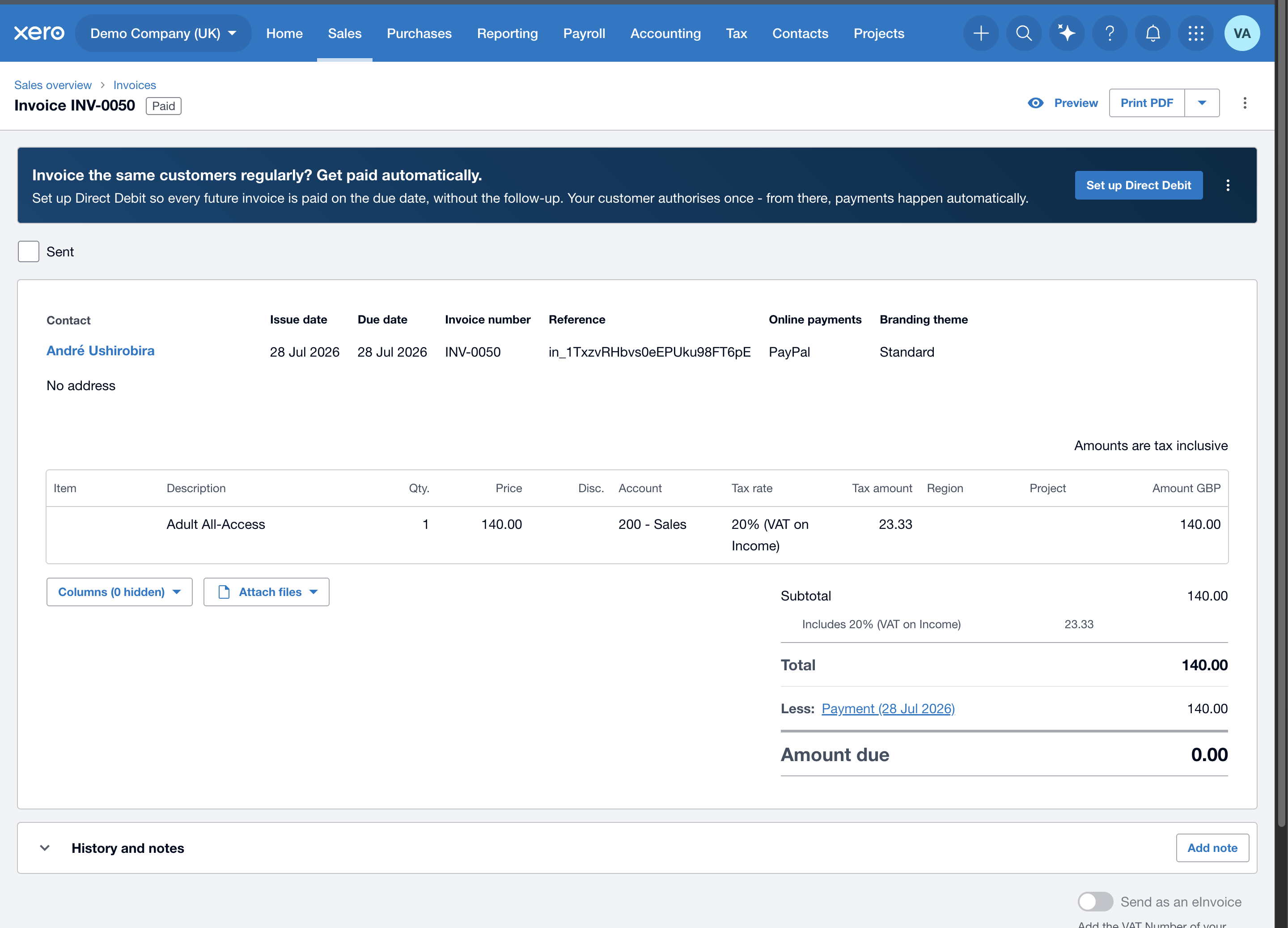Click the invoice number INV-0050 value
Image resolution: width=1288 pixels, height=928 pixels.
473,352
